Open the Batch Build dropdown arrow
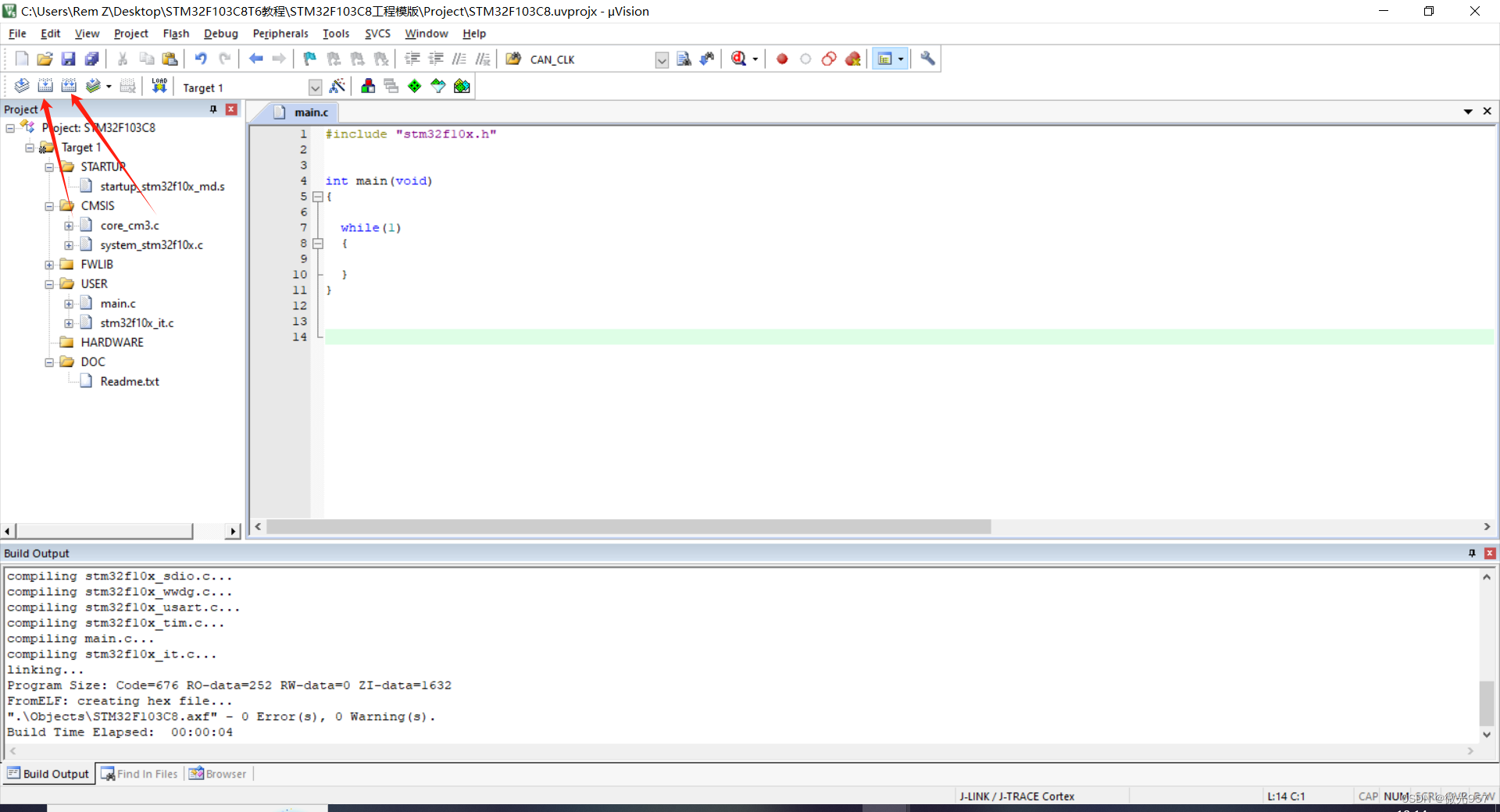 click(x=109, y=87)
